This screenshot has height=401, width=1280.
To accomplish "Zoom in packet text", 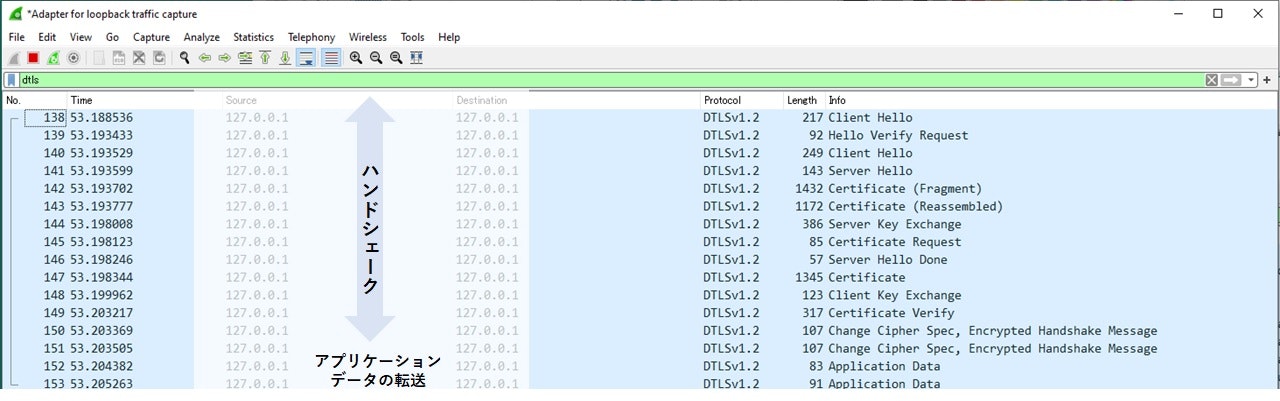I will [356, 58].
